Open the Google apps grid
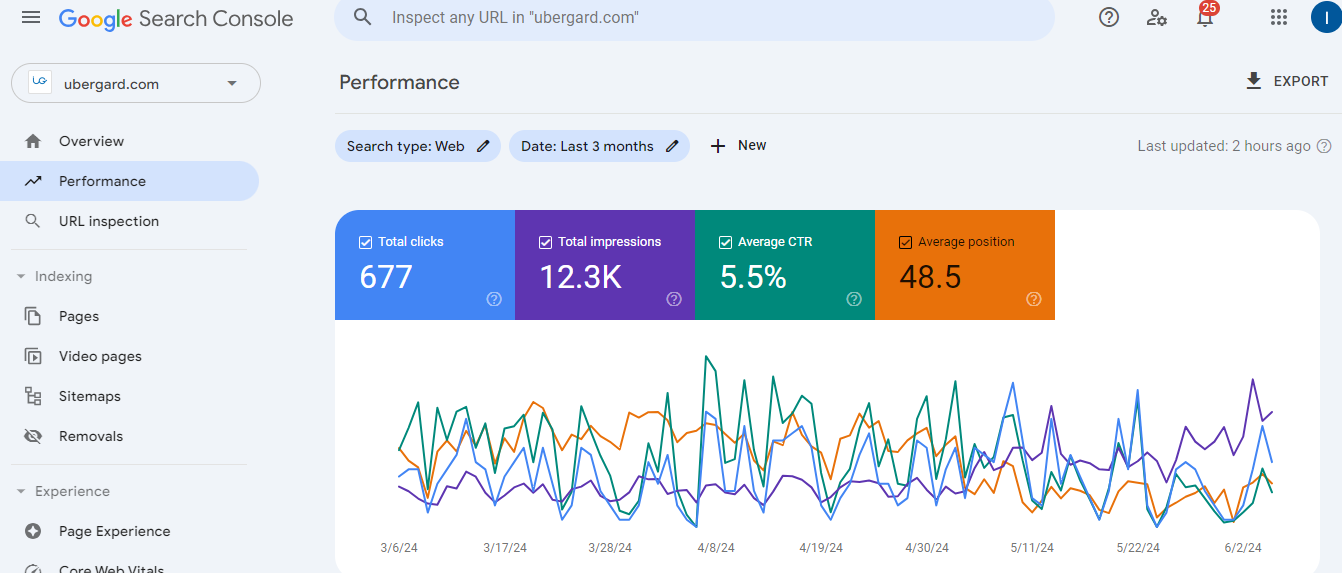Screen dimensions: 1342x573 pyautogui.click(x=1278, y=17)
